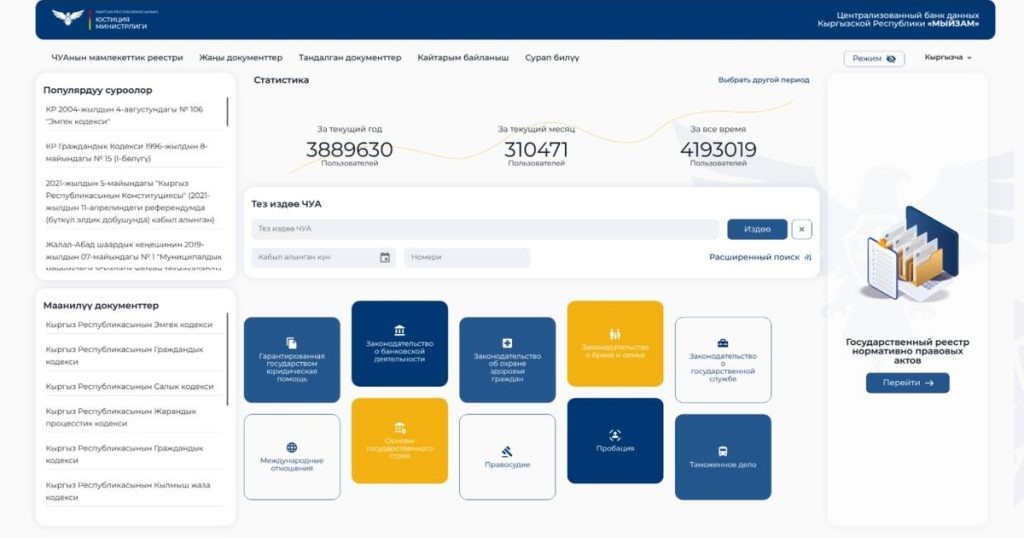Open Основы государственного строя tile
1024x538 pixels.
pyautogui.click(x=400, y=441)
